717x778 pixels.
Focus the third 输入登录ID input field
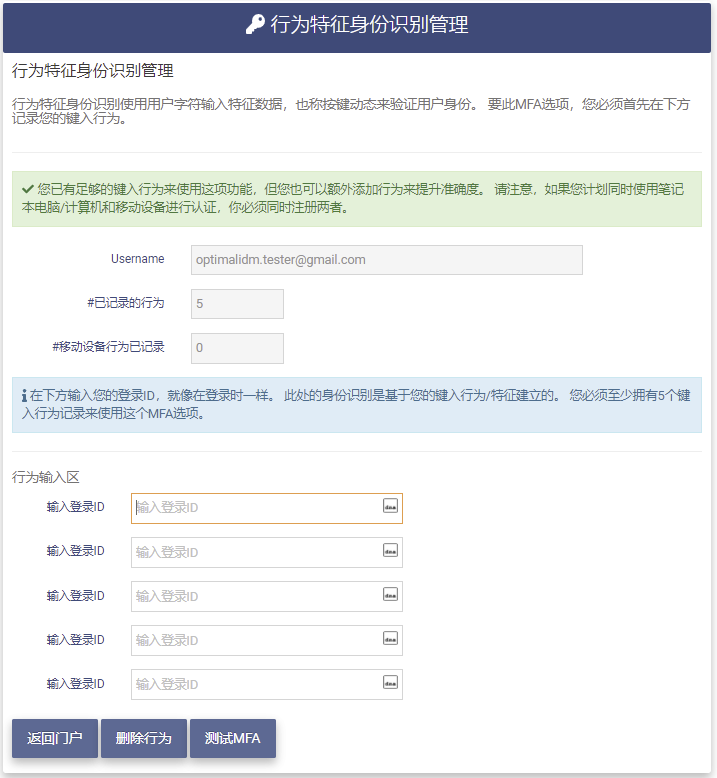267,596
